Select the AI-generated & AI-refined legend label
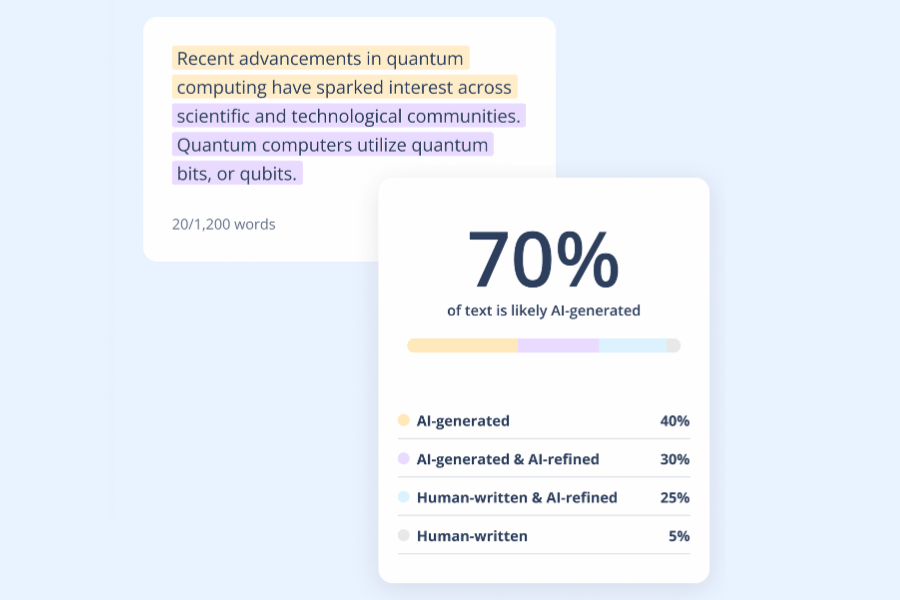900x600 pixels. coord(508,459)
